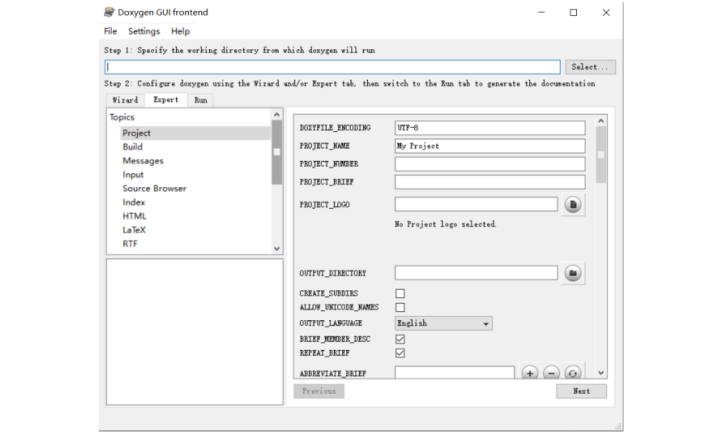Click Topics list scrollbar up arrow
This screenshot has width=720, height=432.
(276, 115)
